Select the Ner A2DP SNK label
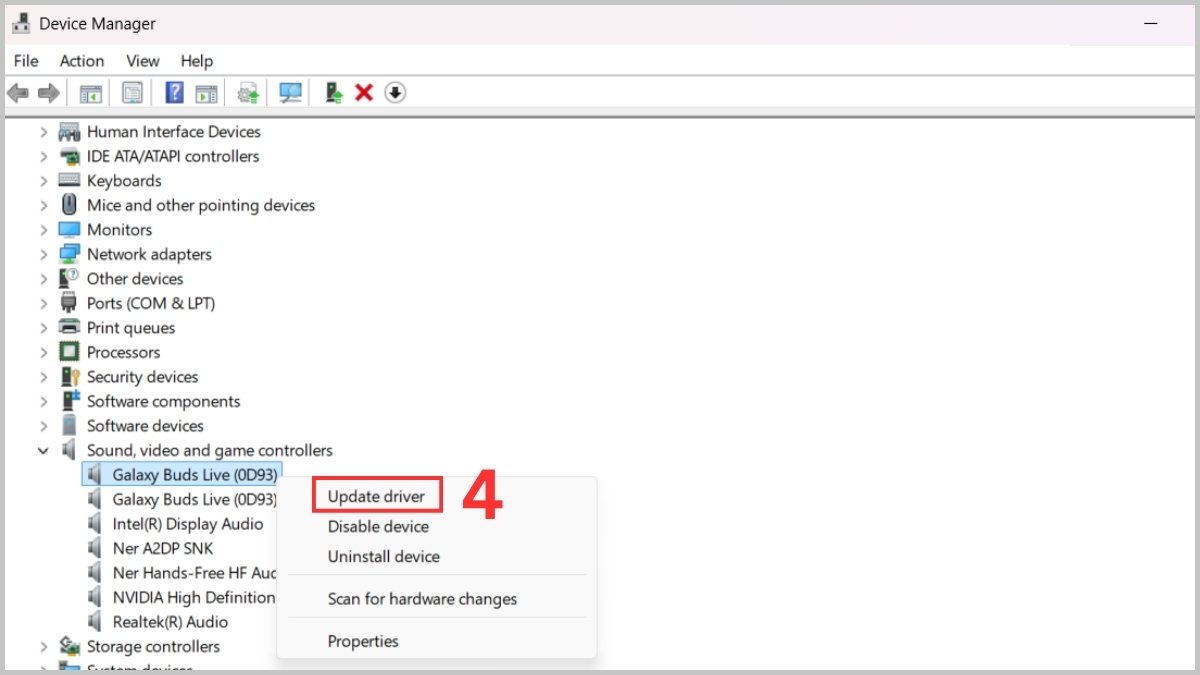This screenshot has height=675, width=1200. tap(162, 548)
